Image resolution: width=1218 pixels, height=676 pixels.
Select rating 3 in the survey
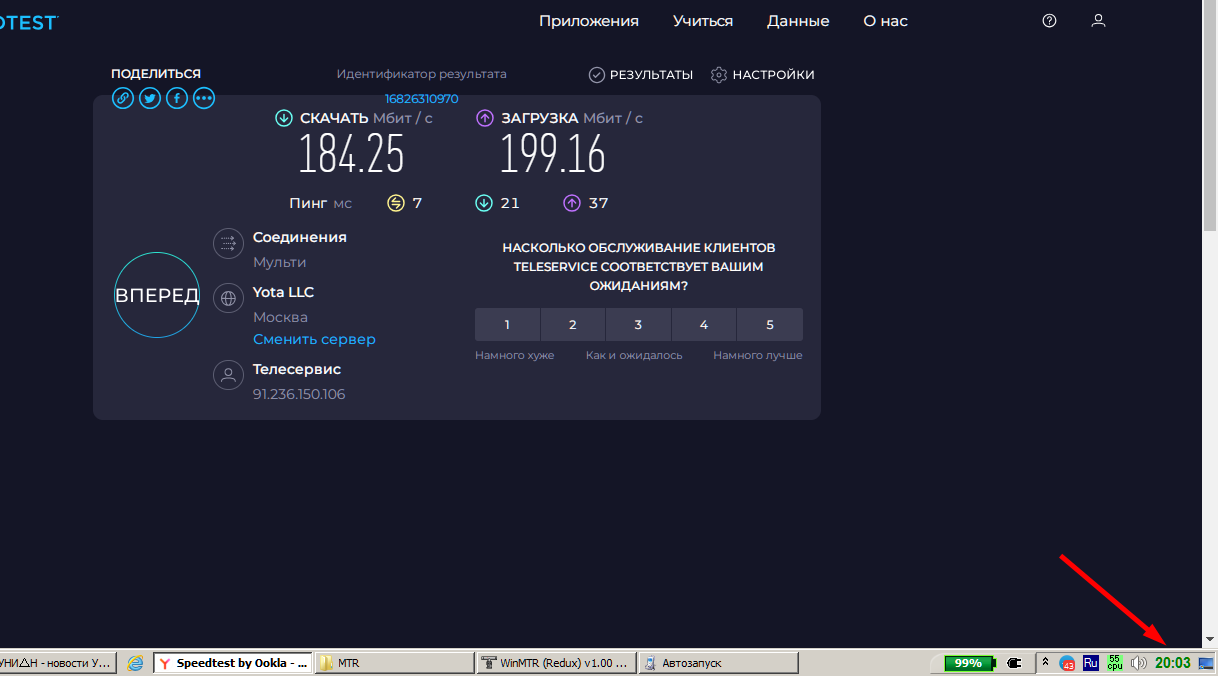click(638, 325)
